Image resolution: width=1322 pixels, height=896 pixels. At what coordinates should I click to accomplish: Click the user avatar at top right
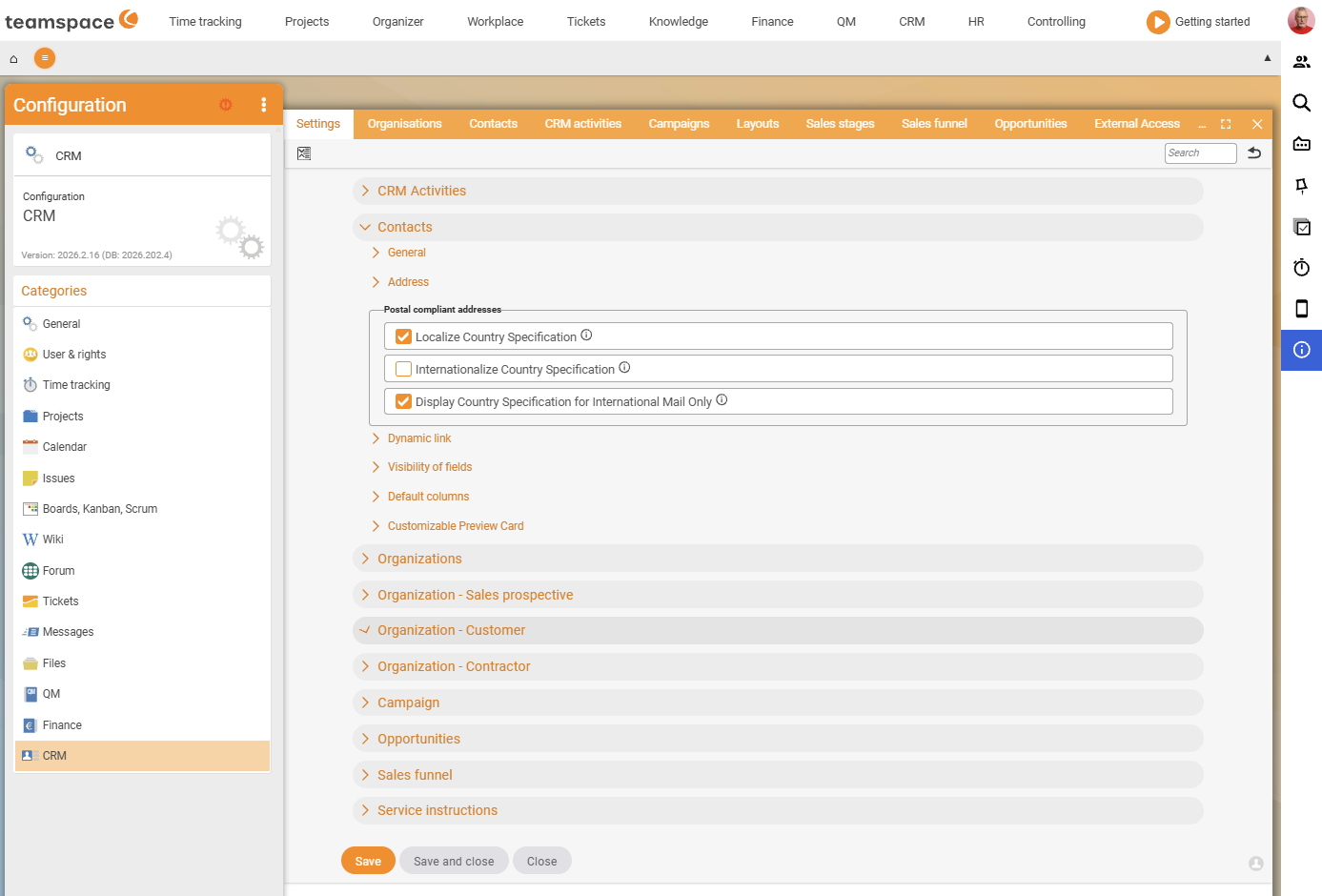pyautogui.click(x=1301, y=20)
